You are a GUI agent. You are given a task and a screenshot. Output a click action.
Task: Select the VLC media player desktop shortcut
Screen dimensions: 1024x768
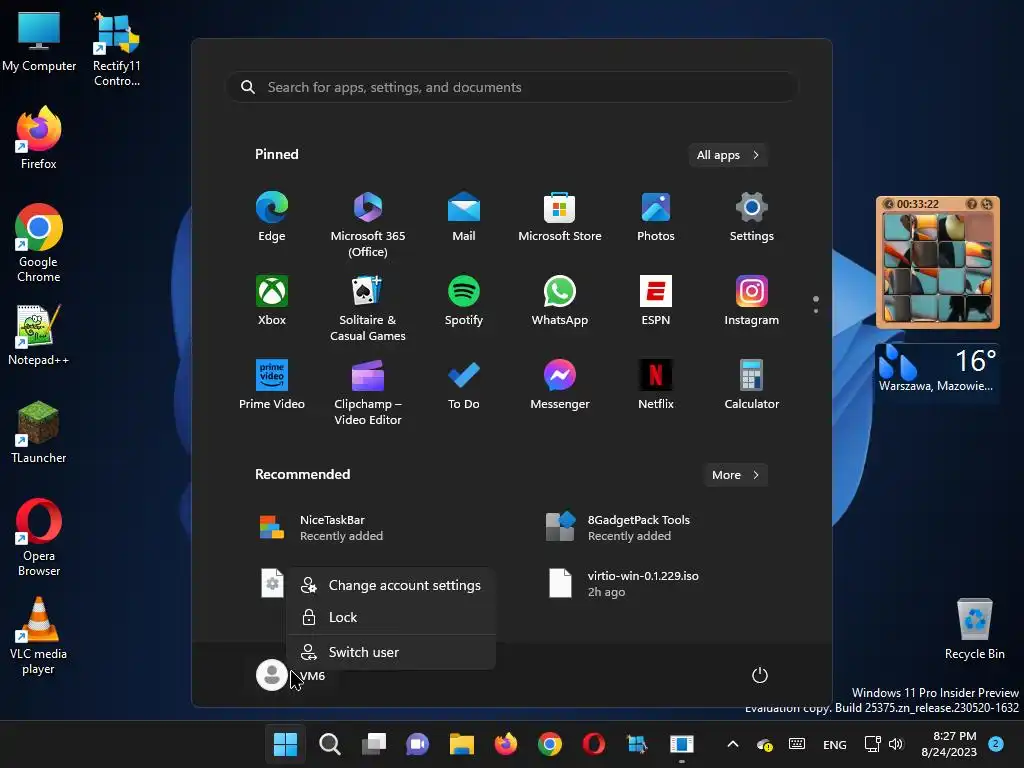point(39,635)
